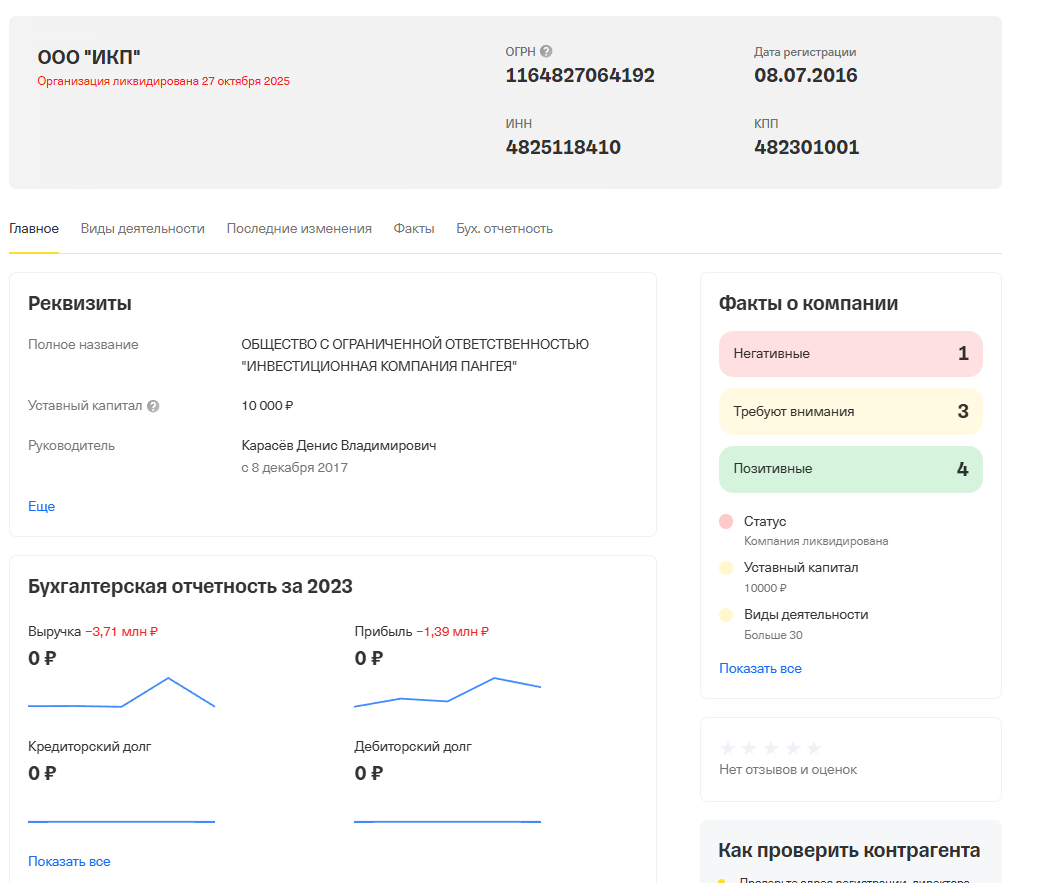The height and width of the screenshot is (883, 1042).
Task: Switch to the Факты tab
Action: 413,228
